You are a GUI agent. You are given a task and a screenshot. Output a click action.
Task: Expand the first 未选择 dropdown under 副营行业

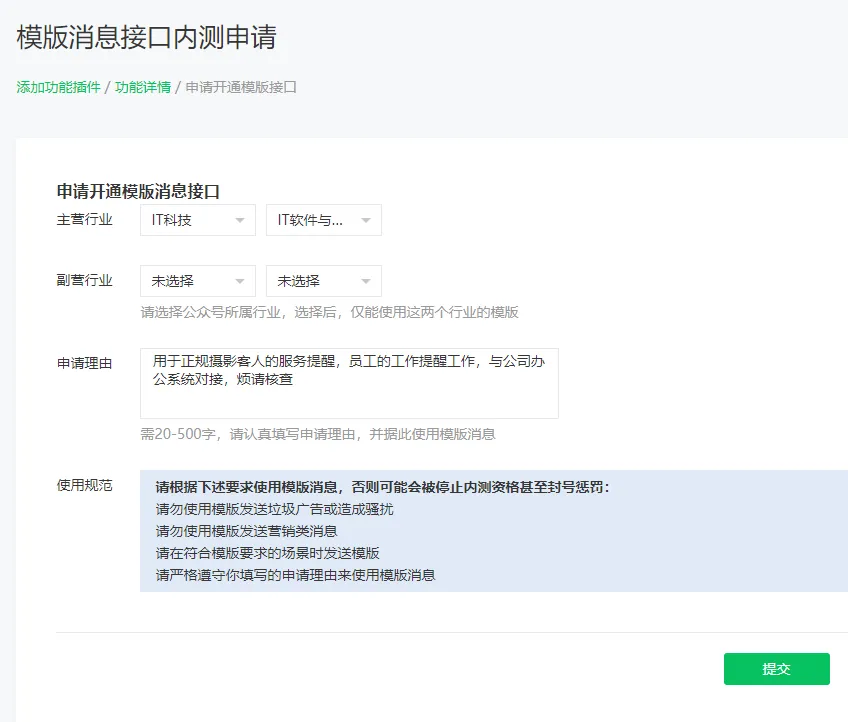coord(198,281)
